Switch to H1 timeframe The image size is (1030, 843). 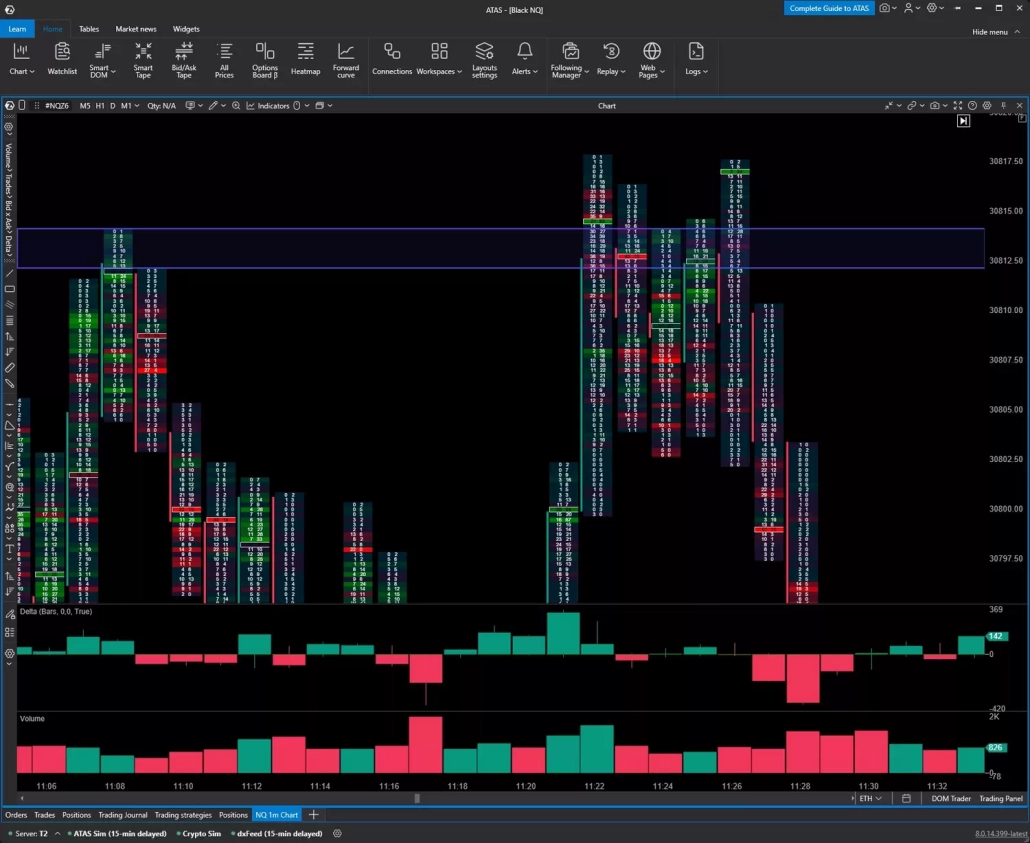click(x=100, y=106)
